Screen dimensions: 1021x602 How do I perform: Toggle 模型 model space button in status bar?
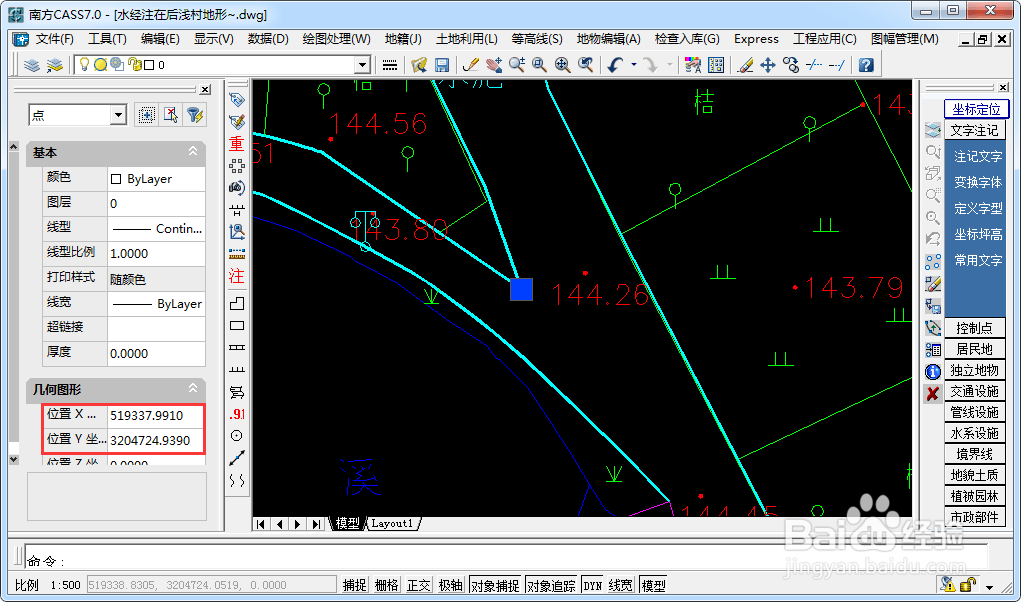653,585
